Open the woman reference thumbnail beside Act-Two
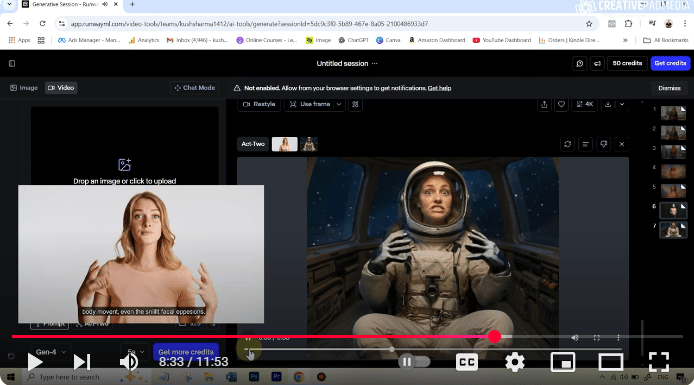Screen dimensions: 694x385 (285, 144)
